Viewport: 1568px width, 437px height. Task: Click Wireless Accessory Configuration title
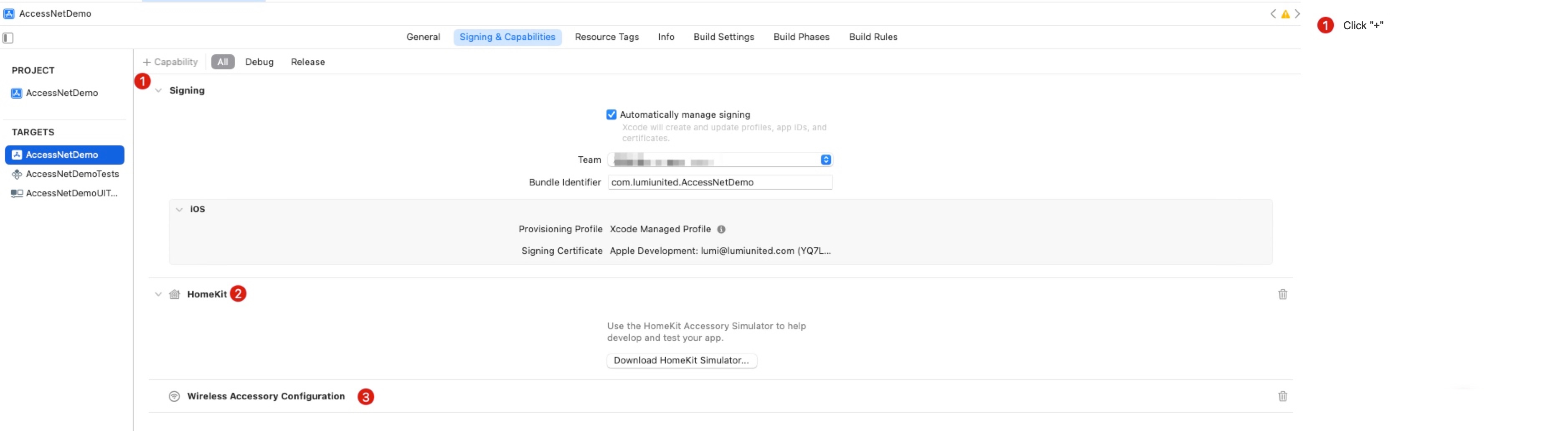(266, 397)
